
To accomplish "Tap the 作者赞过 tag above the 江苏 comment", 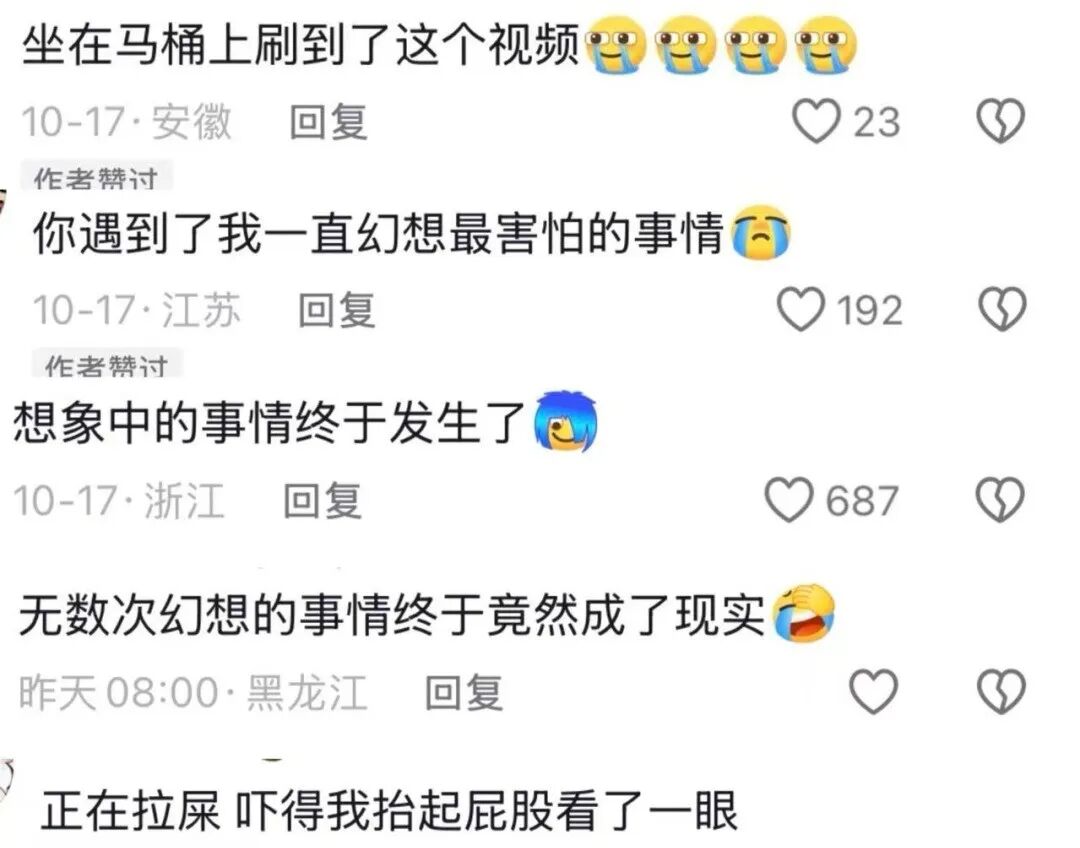I will click(x=96, y=177).
